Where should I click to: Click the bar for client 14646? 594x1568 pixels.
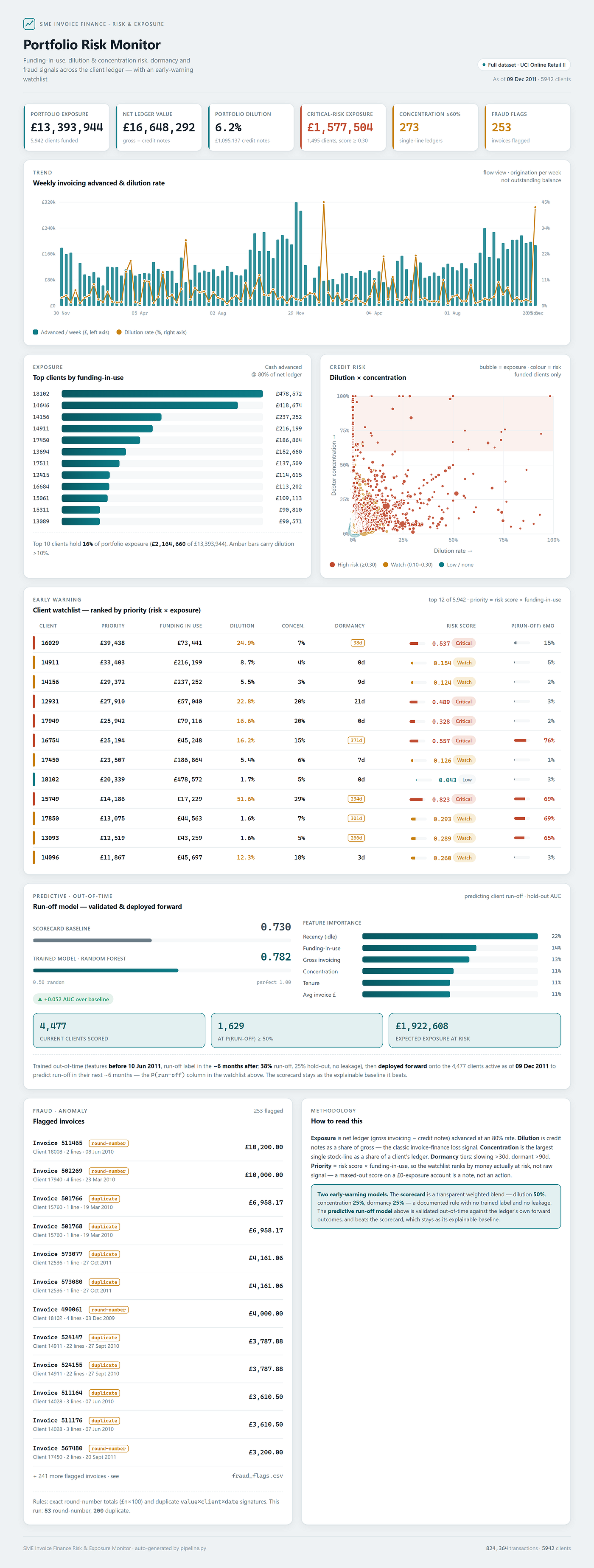[x=150, y=405]
